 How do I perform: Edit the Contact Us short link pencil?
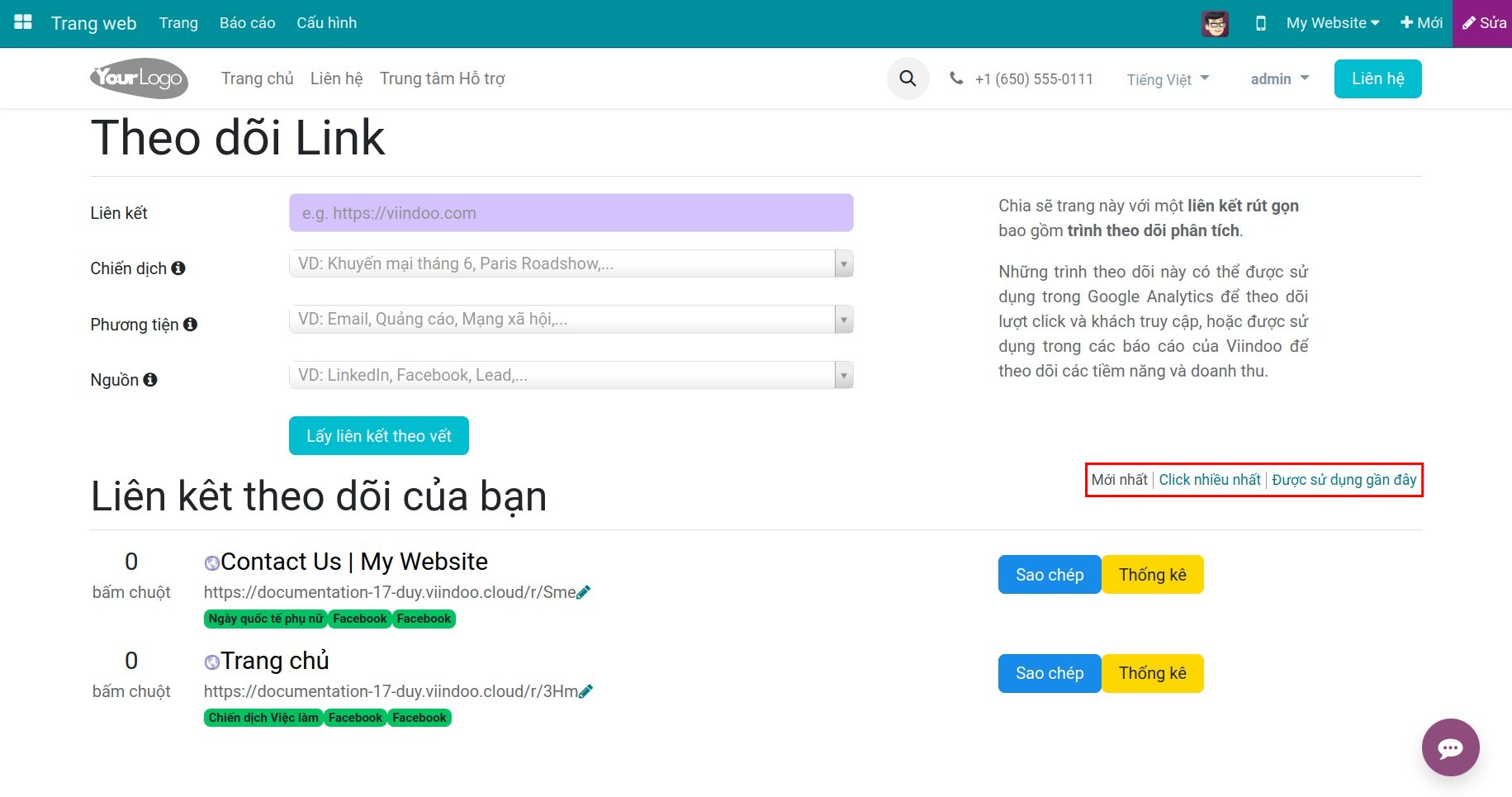point(584,592)
